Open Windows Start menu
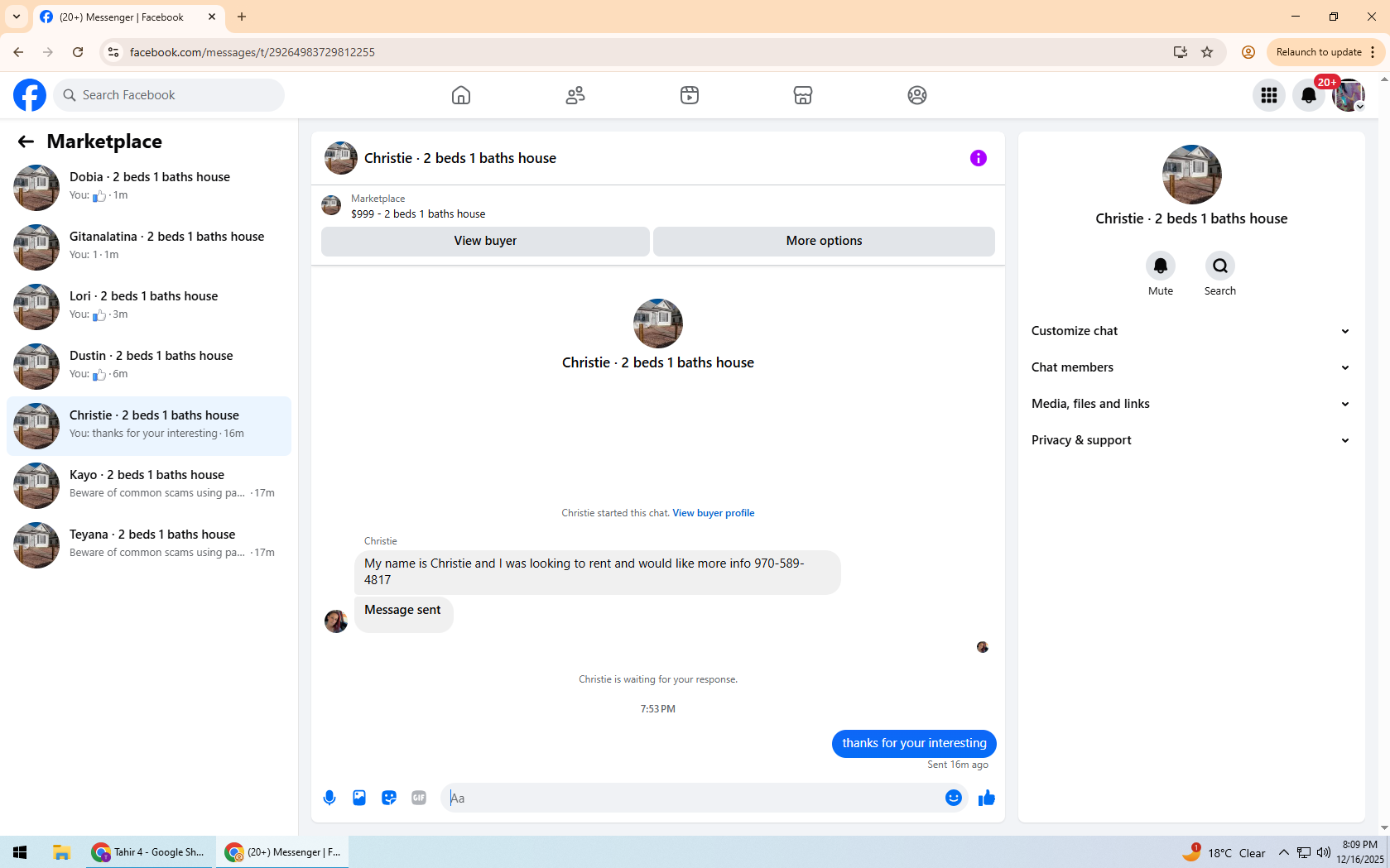 [x=20, y=852]
